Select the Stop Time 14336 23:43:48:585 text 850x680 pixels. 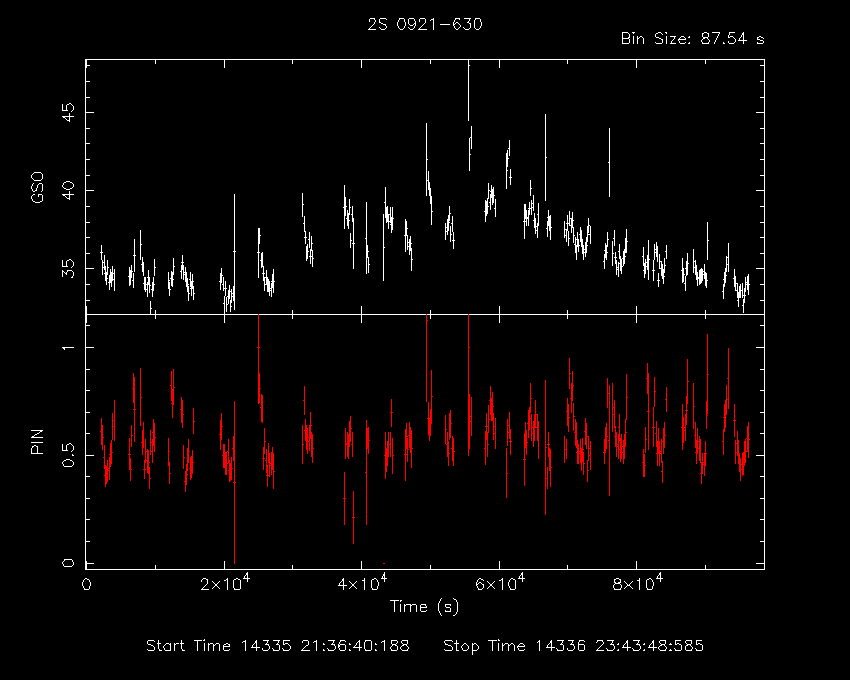[574, 646]
